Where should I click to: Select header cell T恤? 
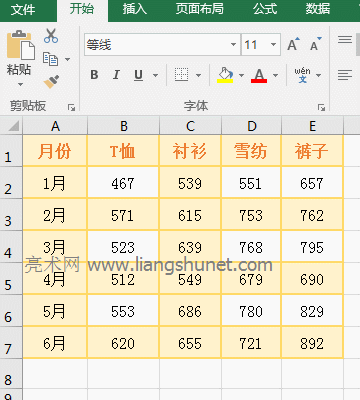(123, 151)
